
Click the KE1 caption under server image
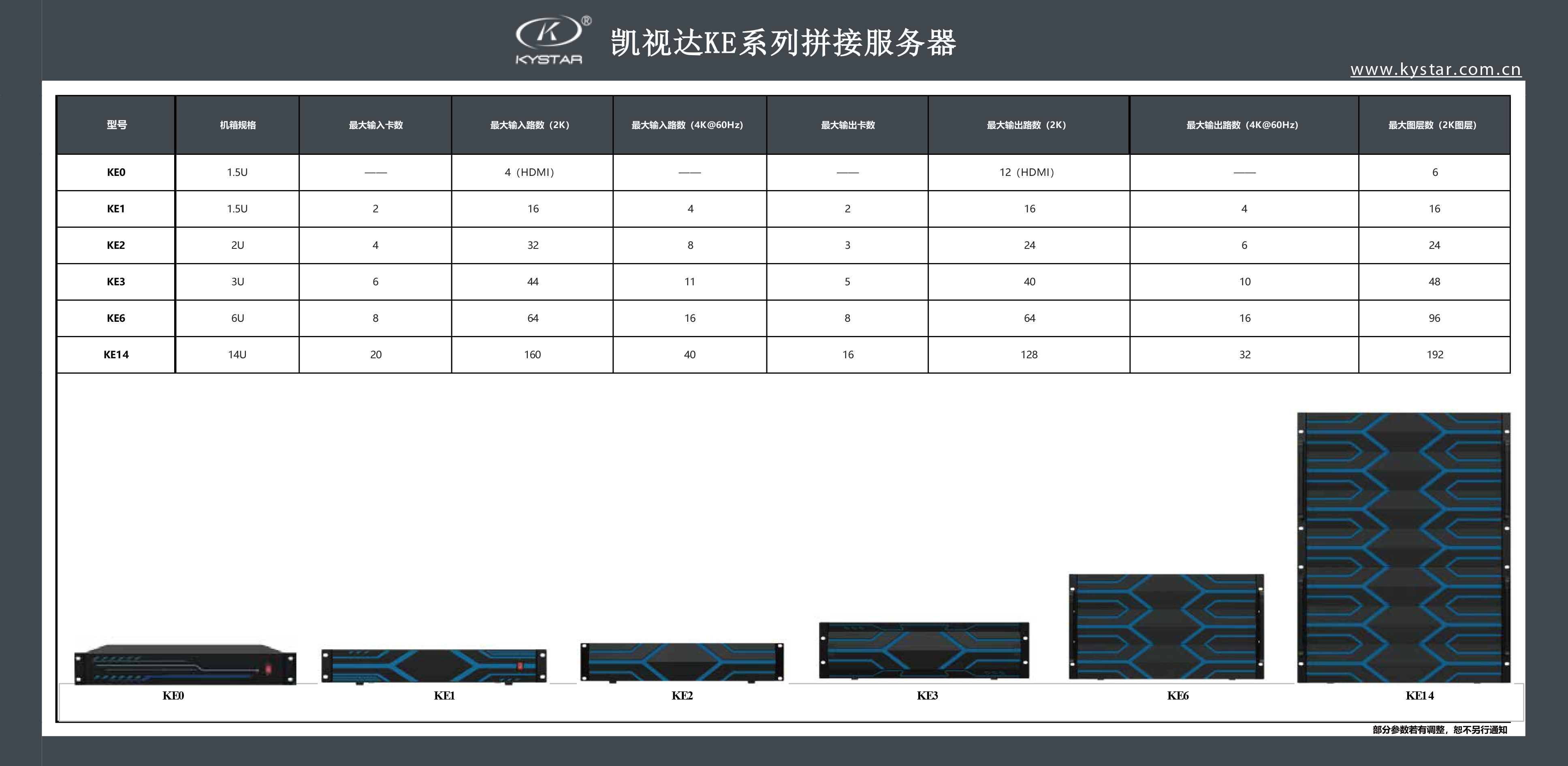click(444, 696)
